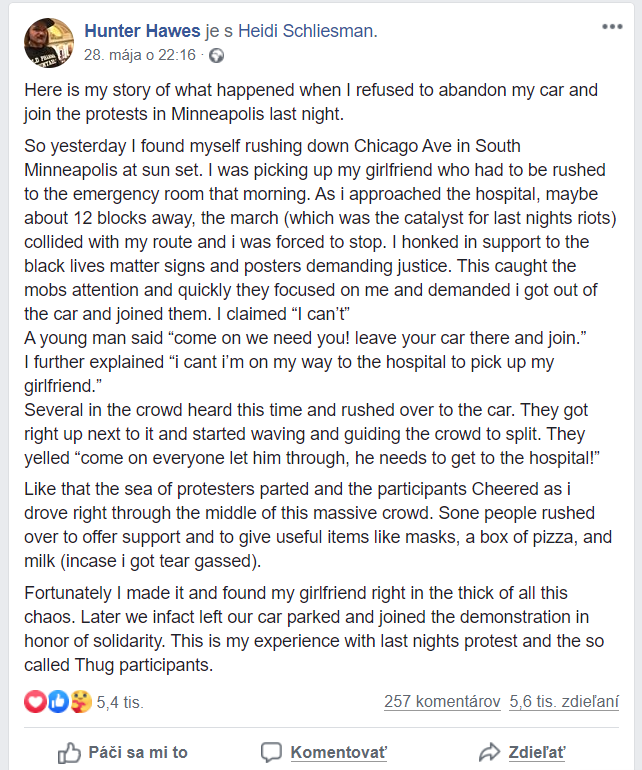Open Hunter Hawes profile picture

(49, 43)
